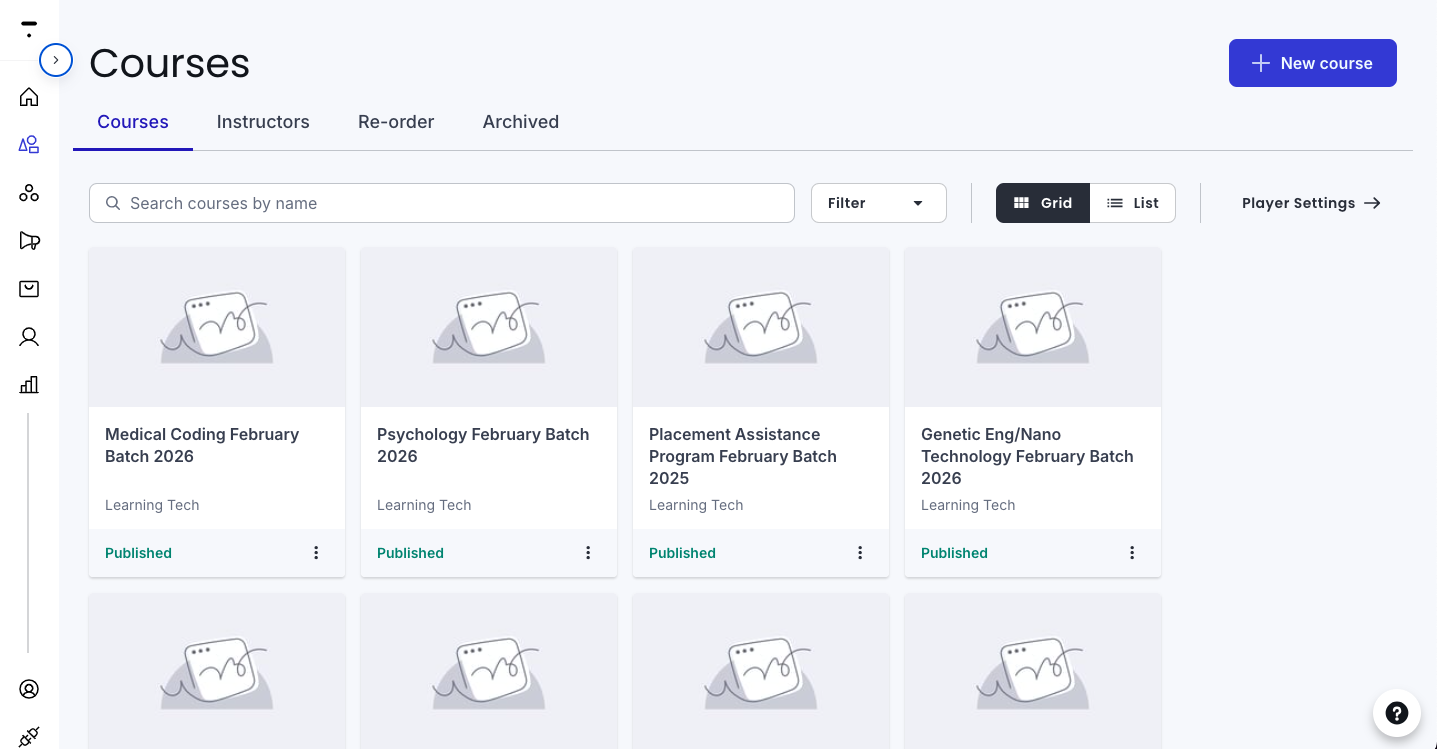
Task: Open the Communities section from the sidebar
Action: pos(29,192)
